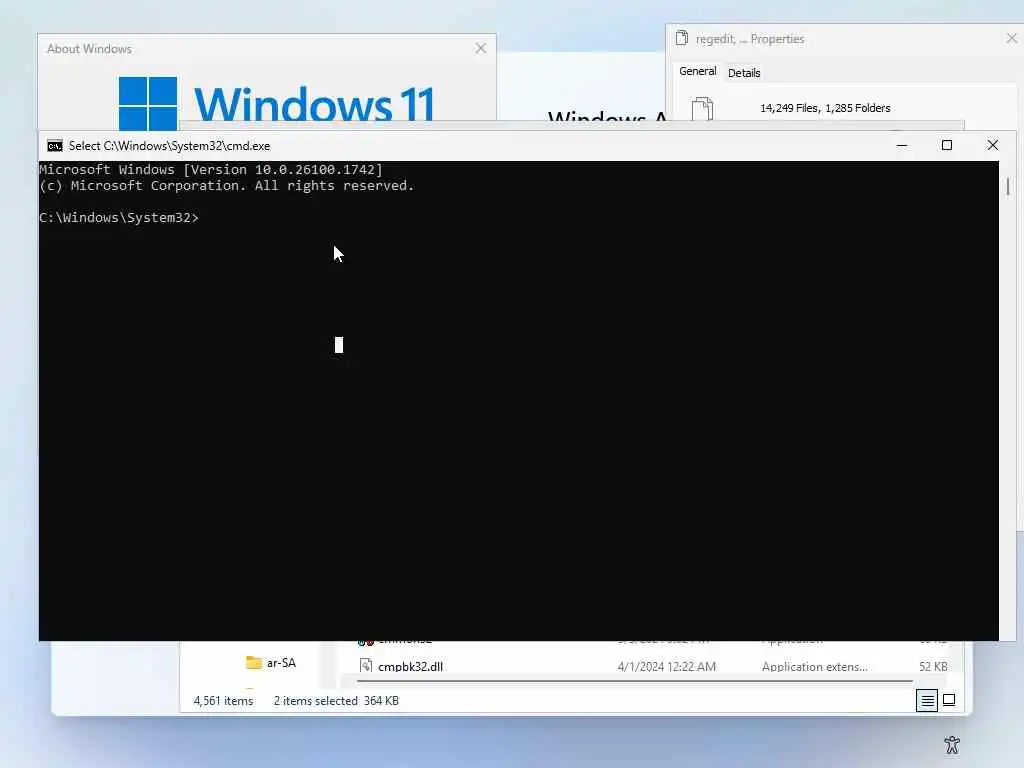Minimize the cmd.exe window
Image resolution: width=1024 pixels, height=768 pixels.
(x=902, y=145)
